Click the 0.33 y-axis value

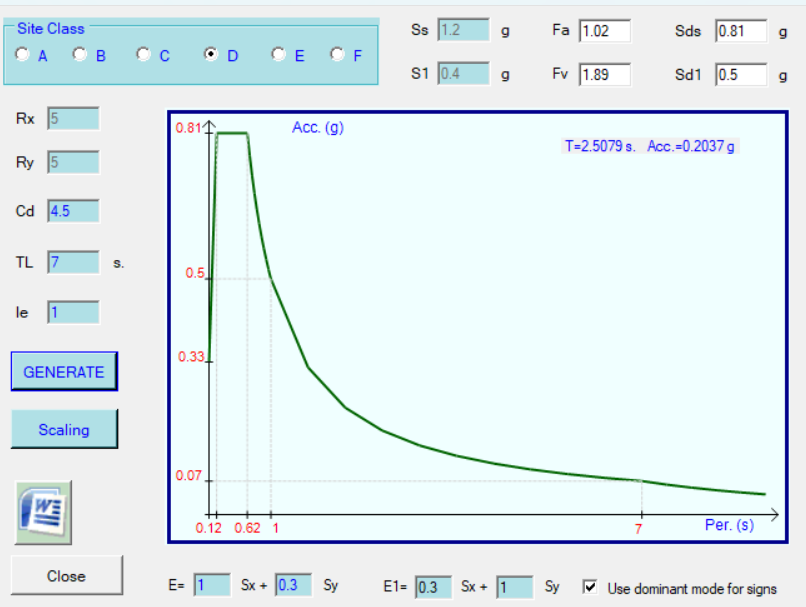click(x=191, y=356)
